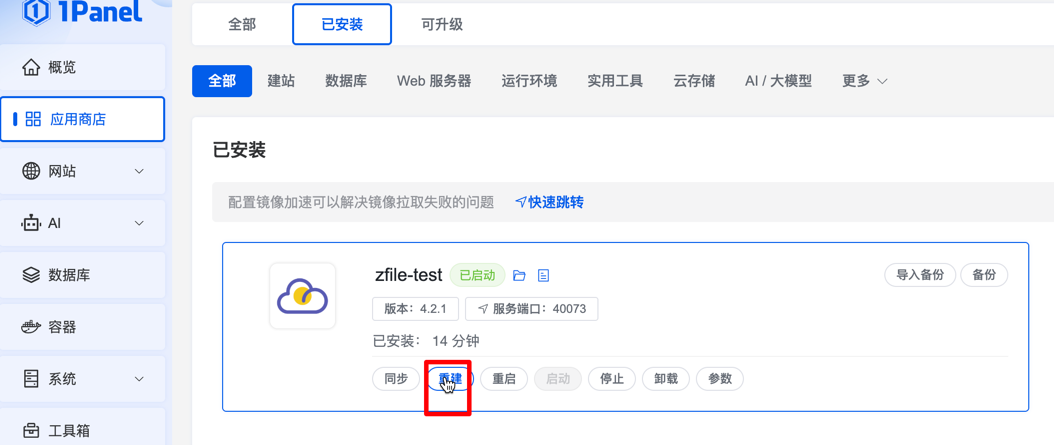Click the 卸载 button for zfile-test
Image resolution: width=1054 pixels, height=445 pixels.
(x=665, y=379)
